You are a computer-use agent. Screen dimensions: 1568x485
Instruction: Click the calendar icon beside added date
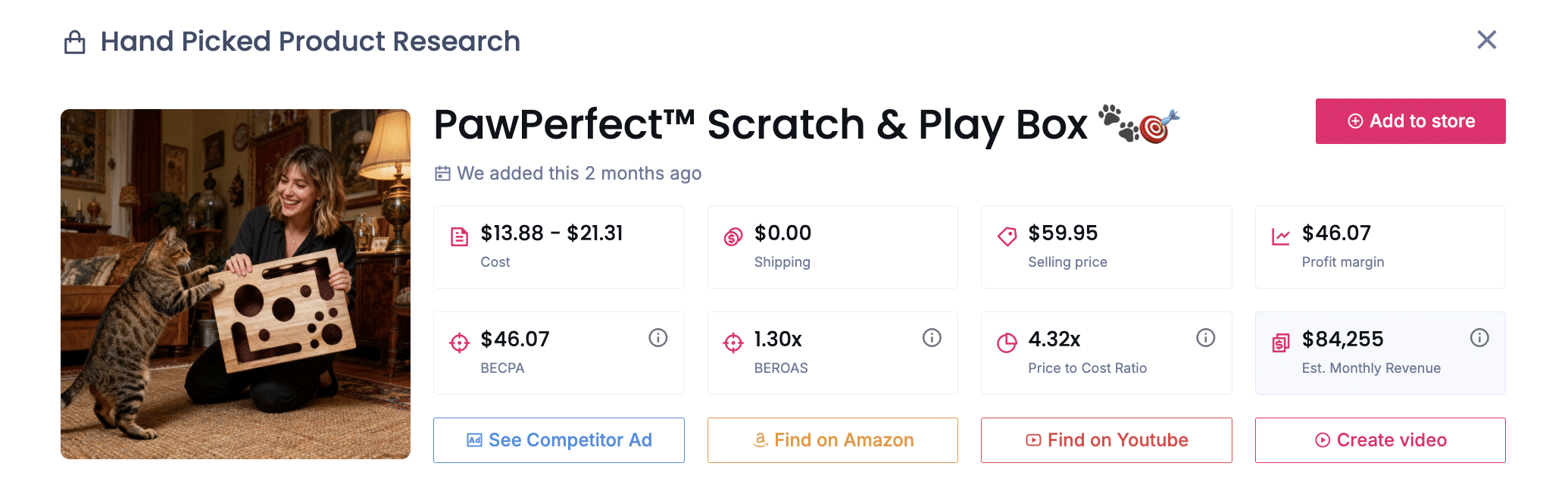click(442, 174)
